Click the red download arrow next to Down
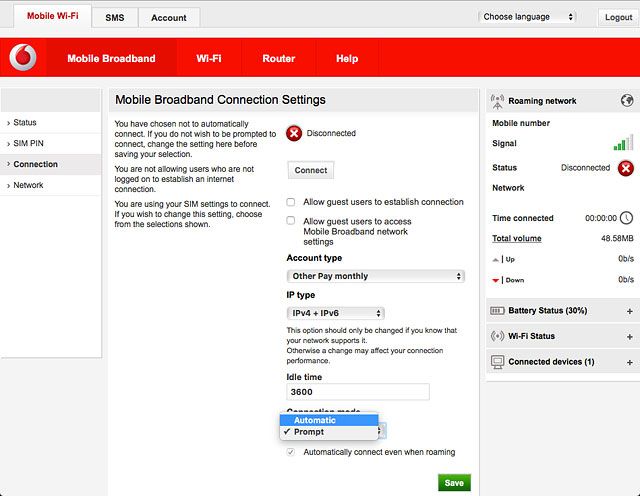Screen dimensions: 640x496 pyautogui.click(x=496, y=280)
